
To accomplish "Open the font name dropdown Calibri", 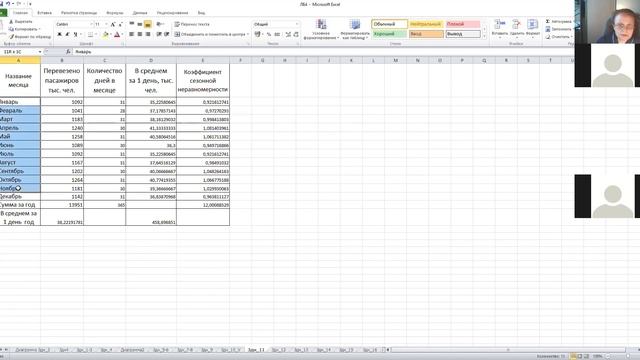I will [91, 24].
